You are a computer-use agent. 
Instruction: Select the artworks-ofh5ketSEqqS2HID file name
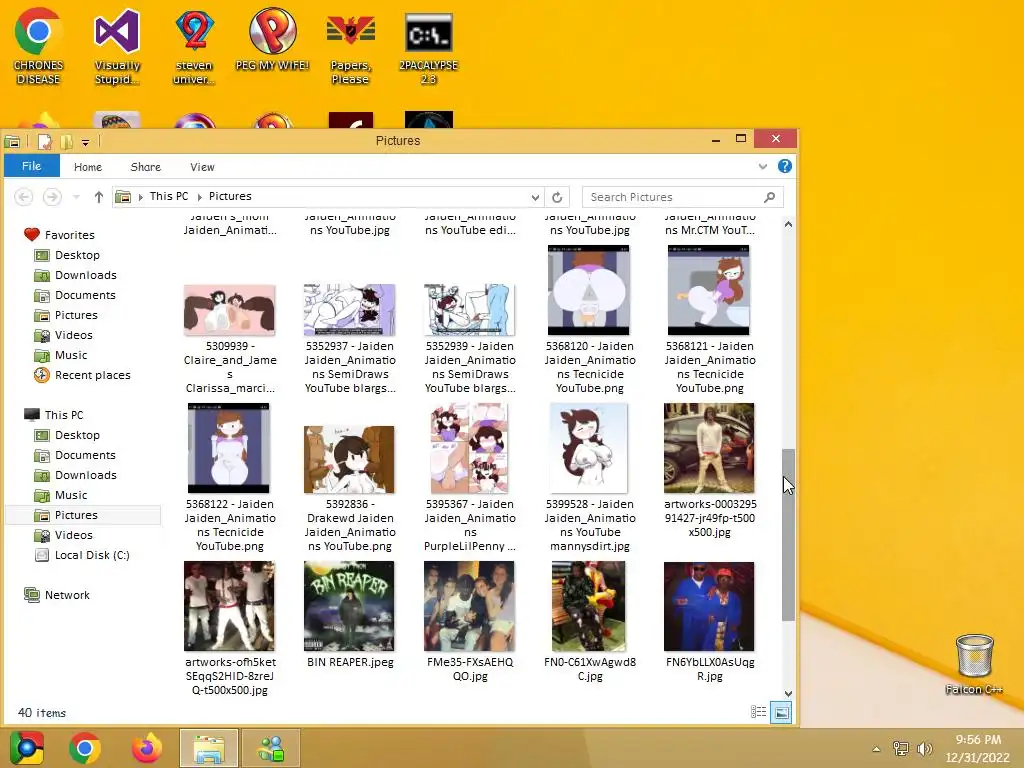[x=230, y=676]
